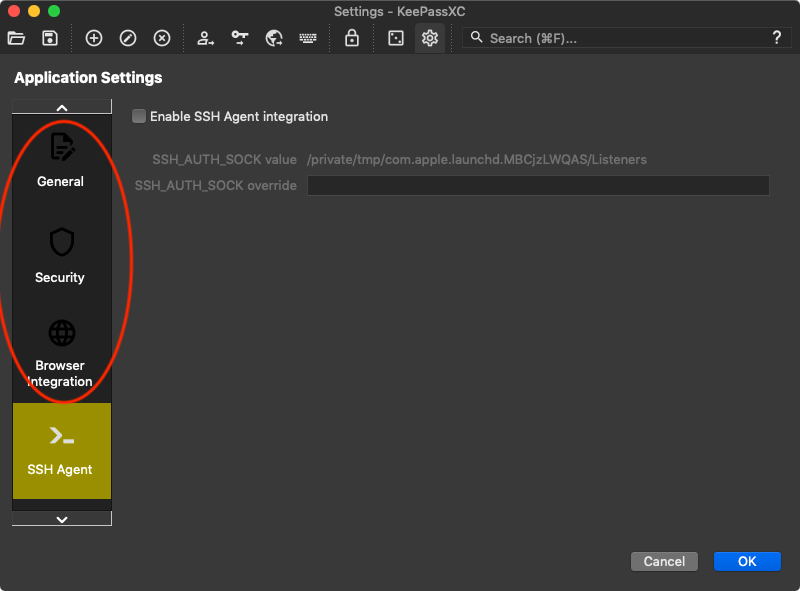Confirm settings by clicking OK
Screen dimensions: 800x591
[x=747, y=561]
